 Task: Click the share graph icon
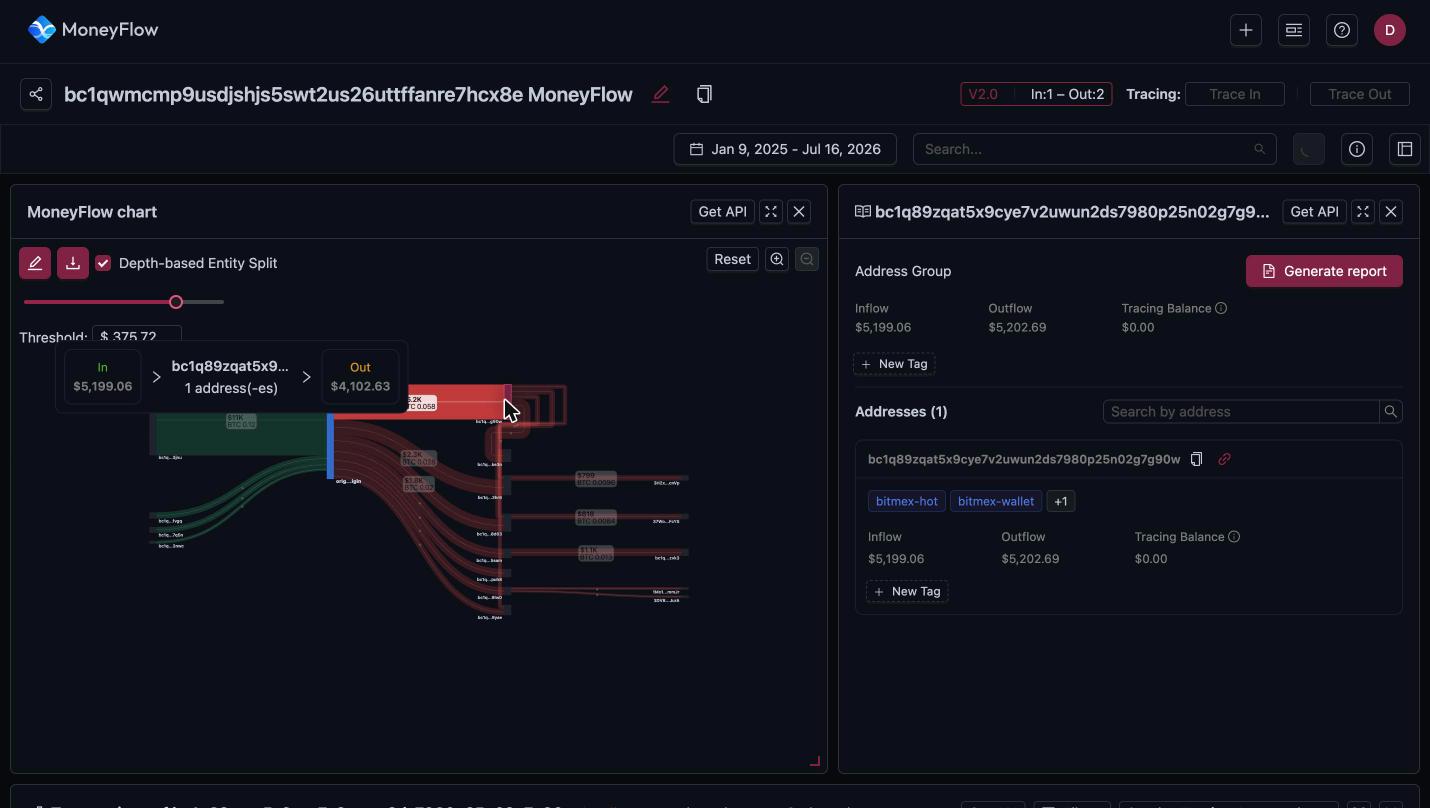pos(36,94)
